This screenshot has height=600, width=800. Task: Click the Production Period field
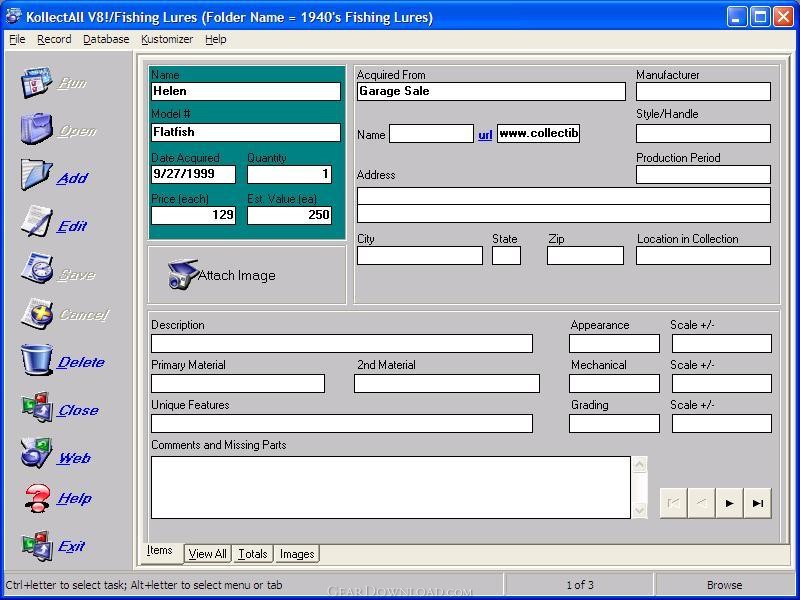click(x=703, y=174)
